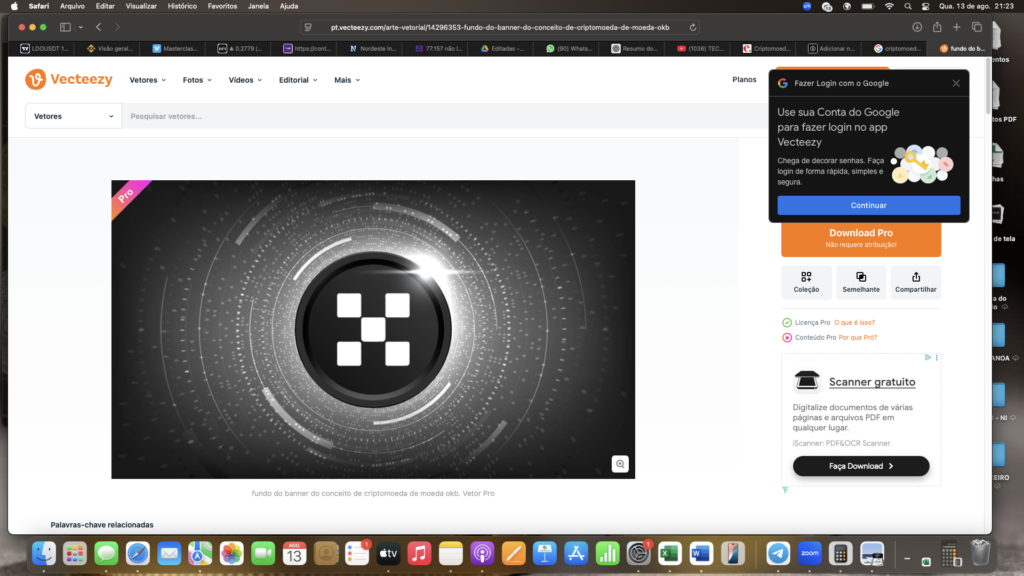Open the Scanner gratuito ad link
The image size is (1024, 576).
(x=872, y=382)
